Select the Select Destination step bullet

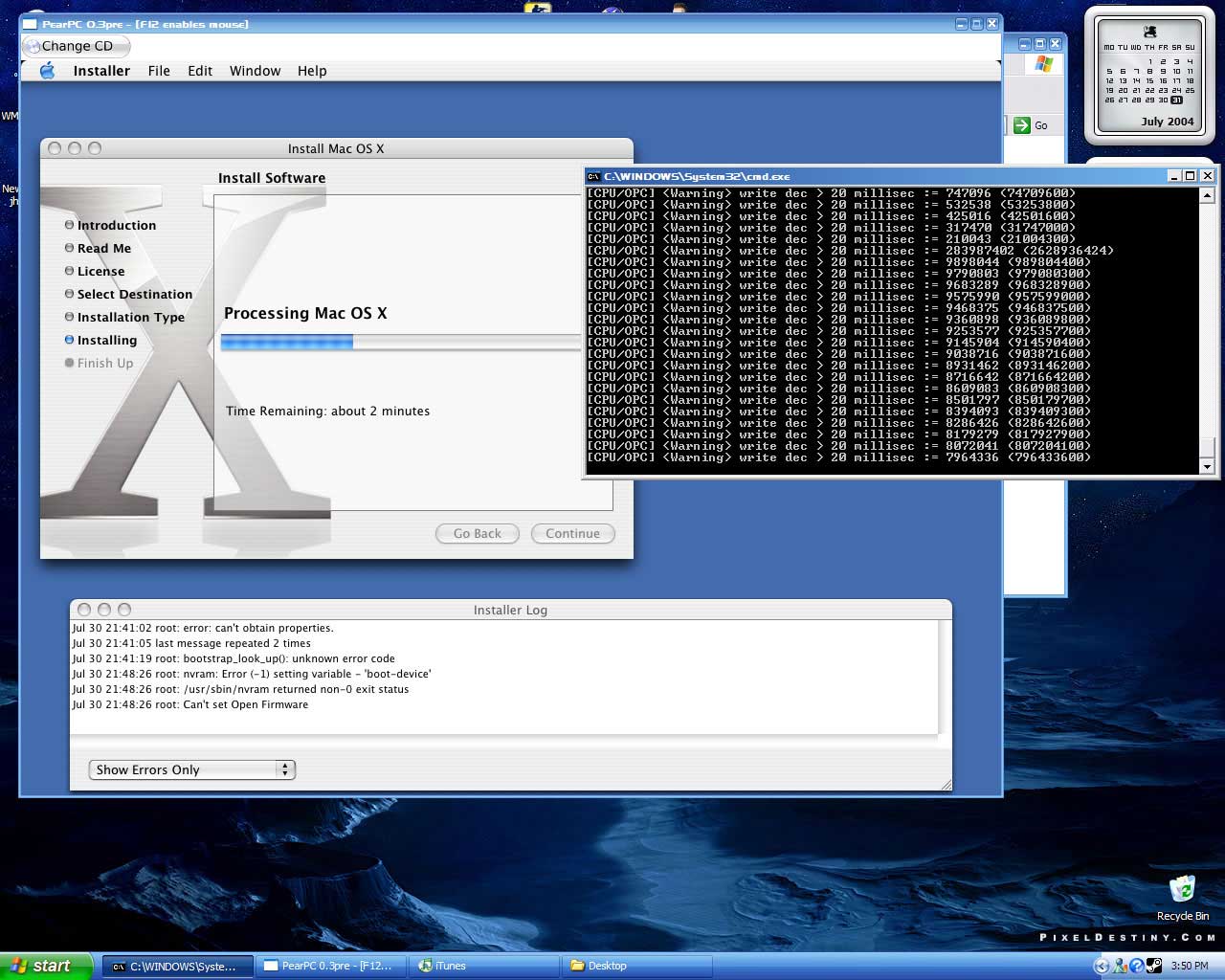(70, 294)
